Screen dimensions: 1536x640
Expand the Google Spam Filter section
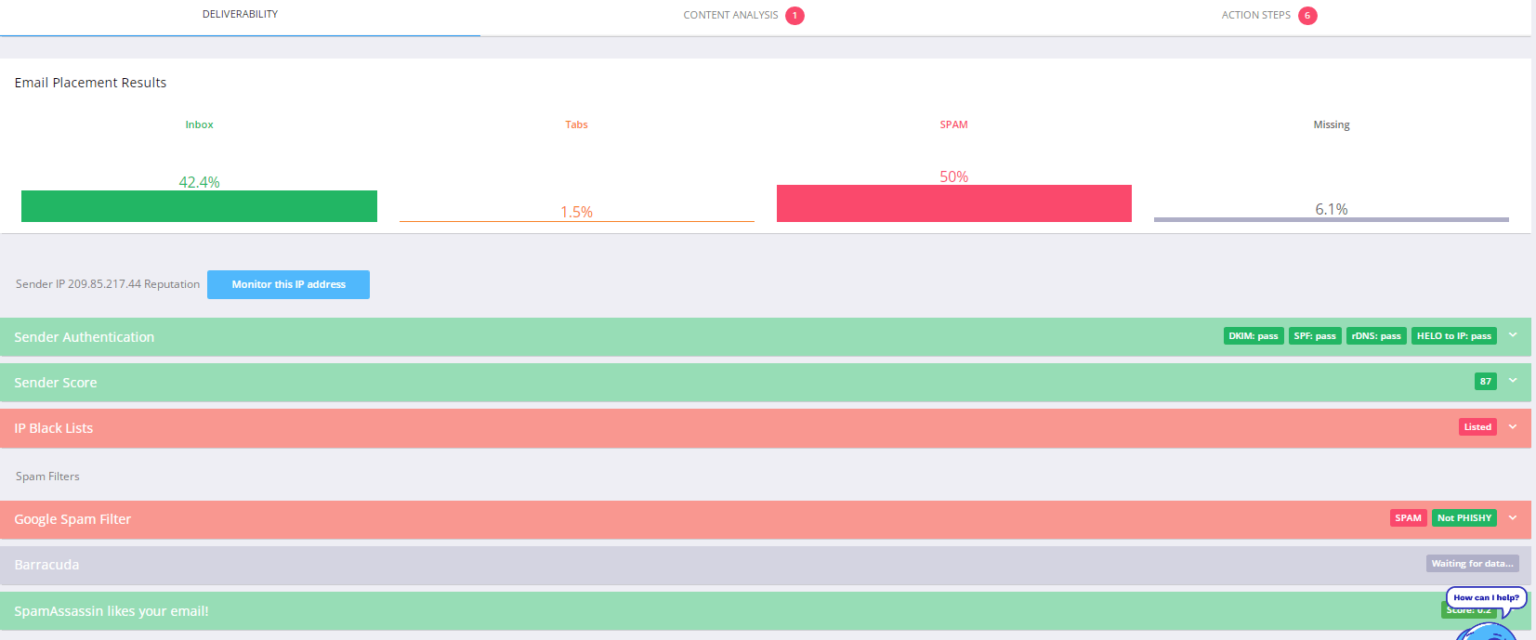(x=1512, y=518)
